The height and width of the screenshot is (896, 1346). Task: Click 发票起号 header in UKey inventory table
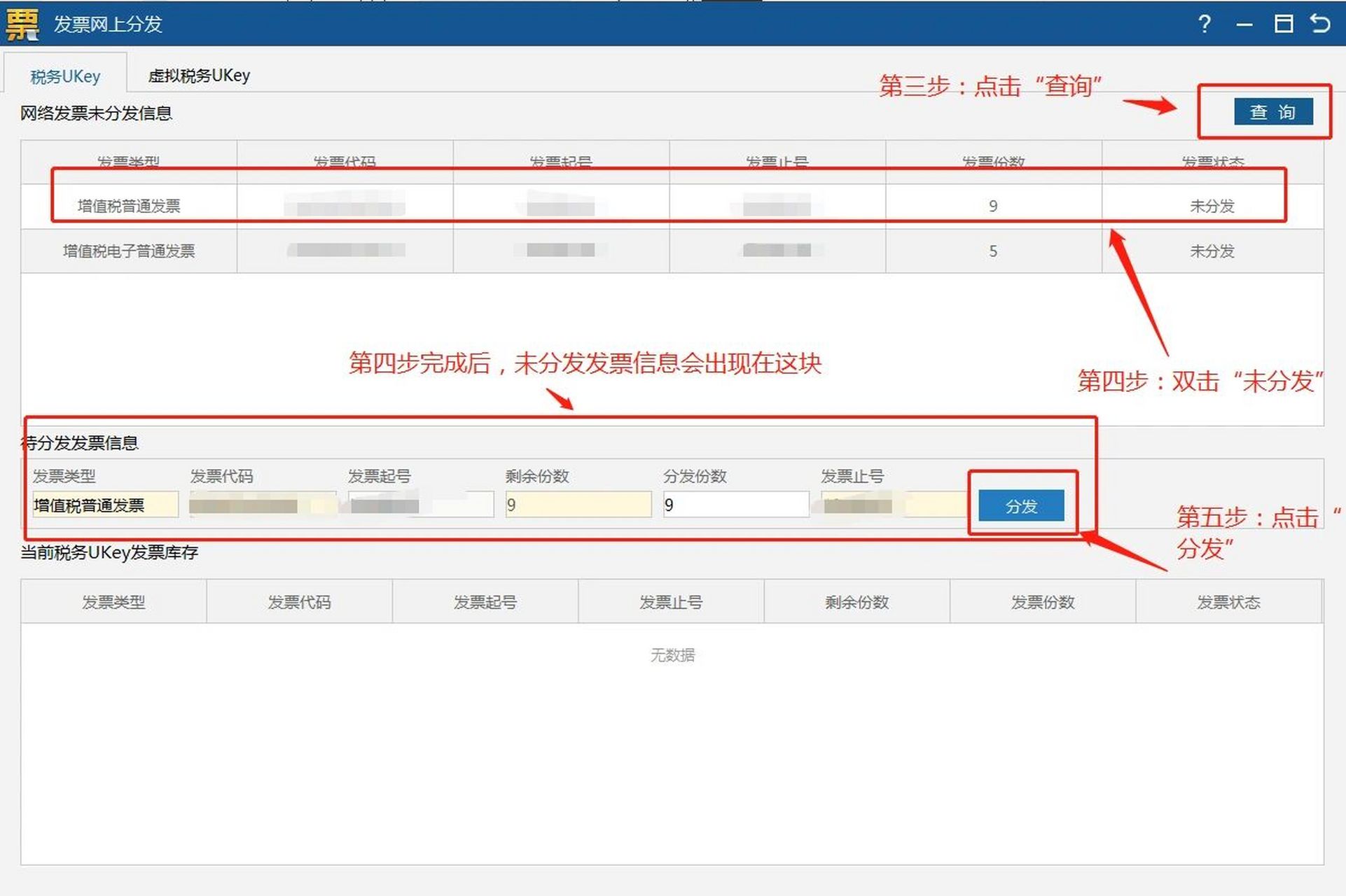tap(485, 602)
